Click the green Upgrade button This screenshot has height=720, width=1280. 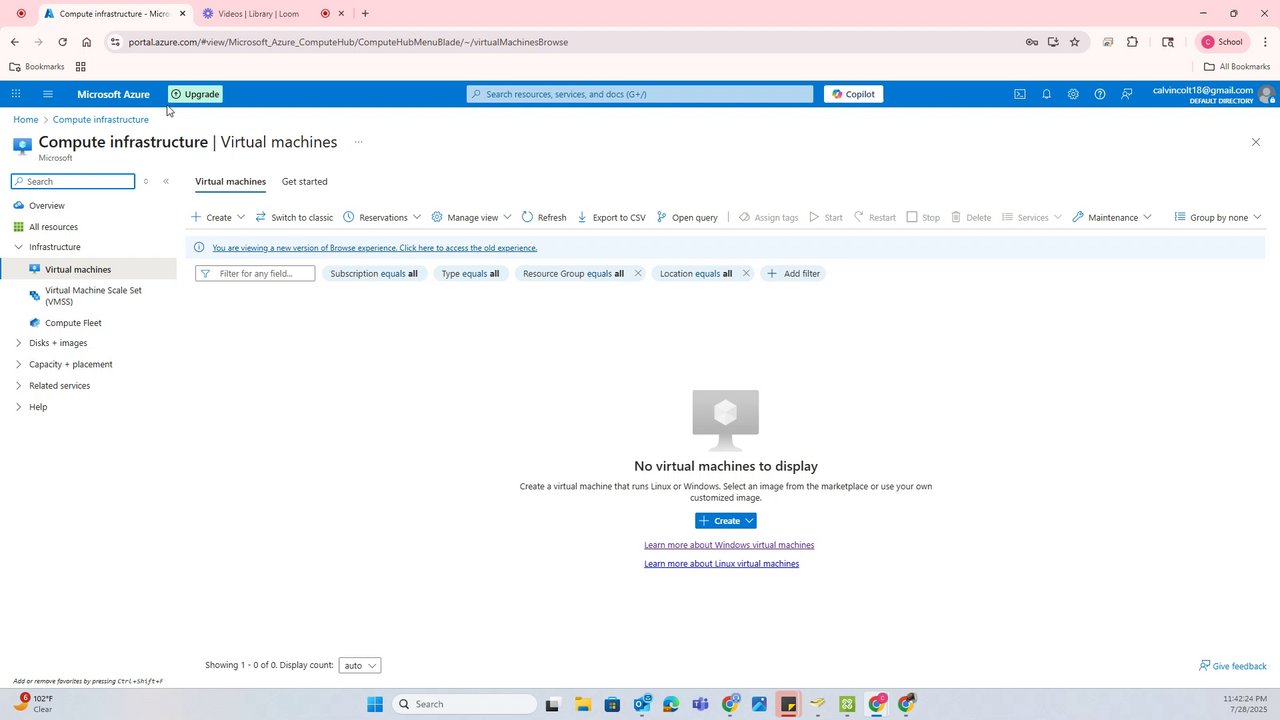point(195,94)
